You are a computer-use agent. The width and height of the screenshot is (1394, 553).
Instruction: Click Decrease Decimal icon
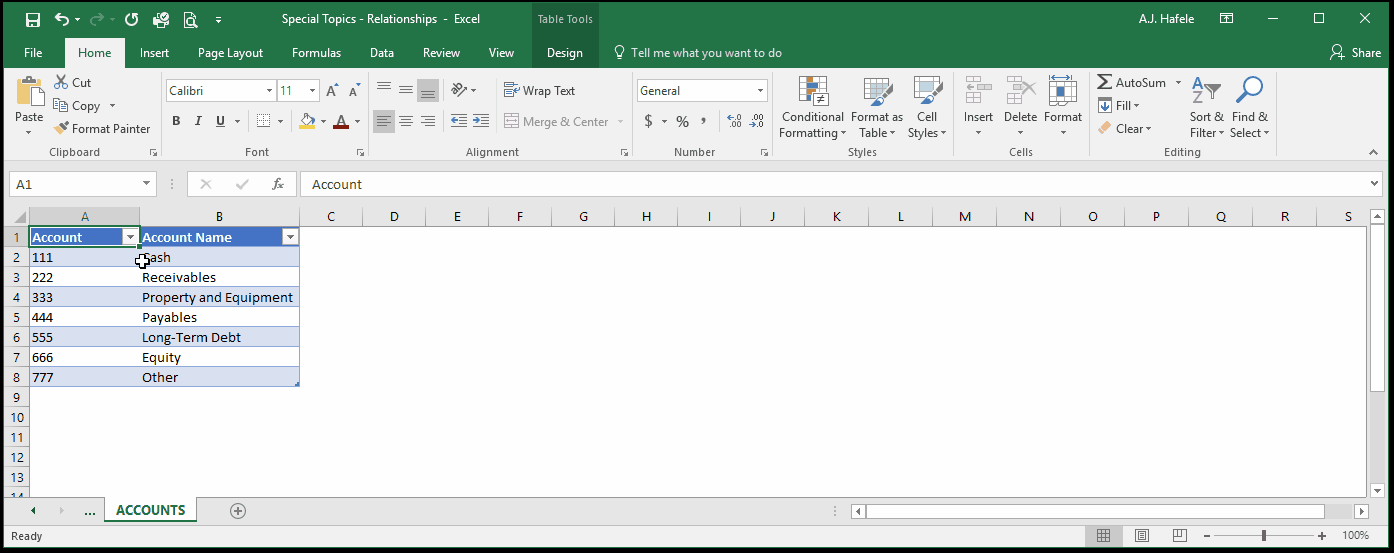(x=758, y=121)
